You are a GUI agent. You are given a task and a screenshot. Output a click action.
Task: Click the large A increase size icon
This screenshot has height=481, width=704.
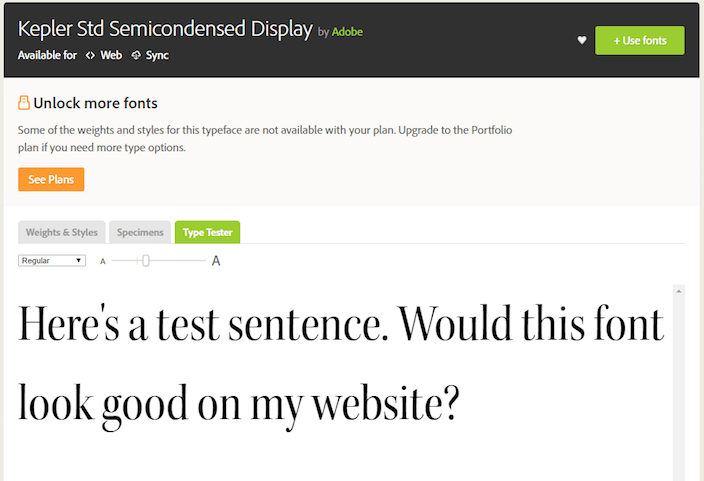(x=216, y=261)
